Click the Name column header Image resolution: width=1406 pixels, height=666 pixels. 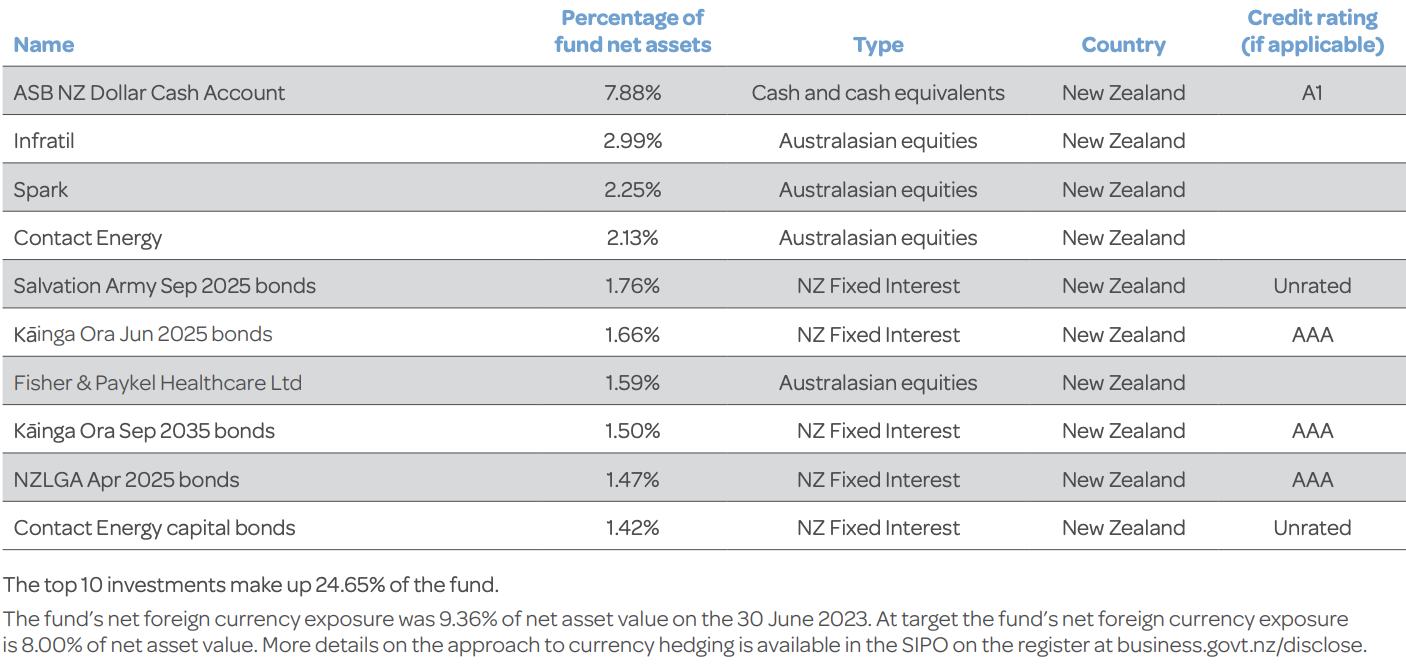tap(44, 45)
